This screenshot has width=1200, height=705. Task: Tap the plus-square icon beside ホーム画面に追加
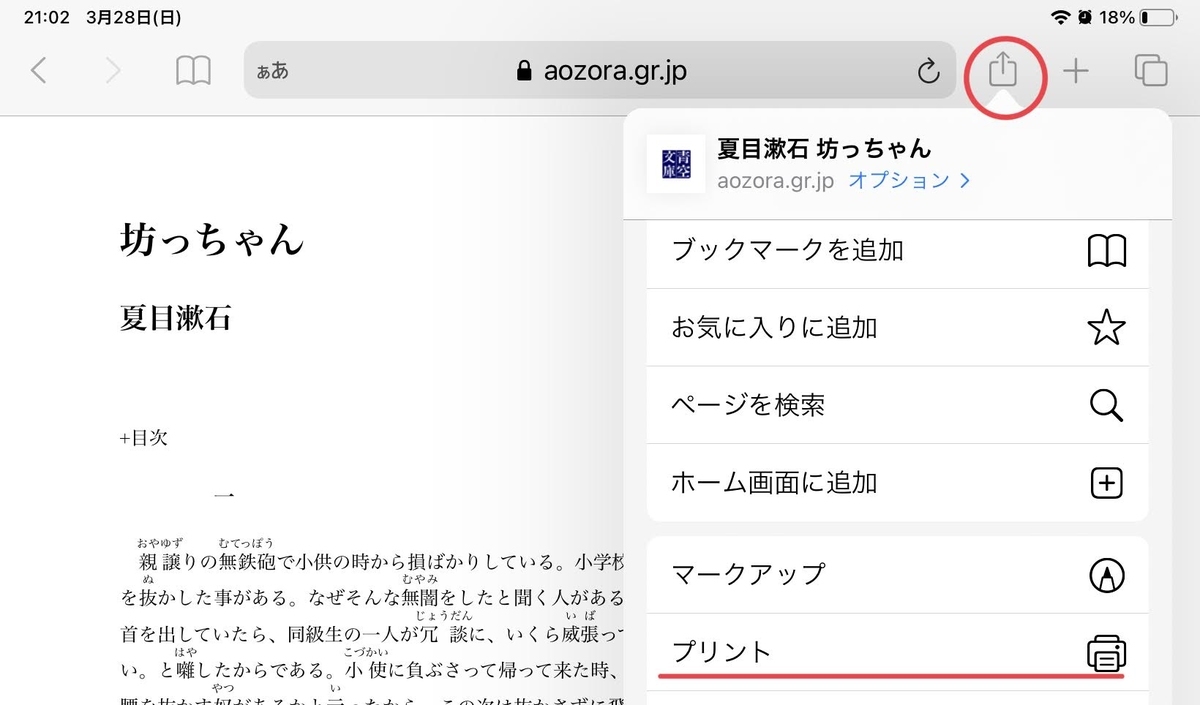tap(1106, 483)
